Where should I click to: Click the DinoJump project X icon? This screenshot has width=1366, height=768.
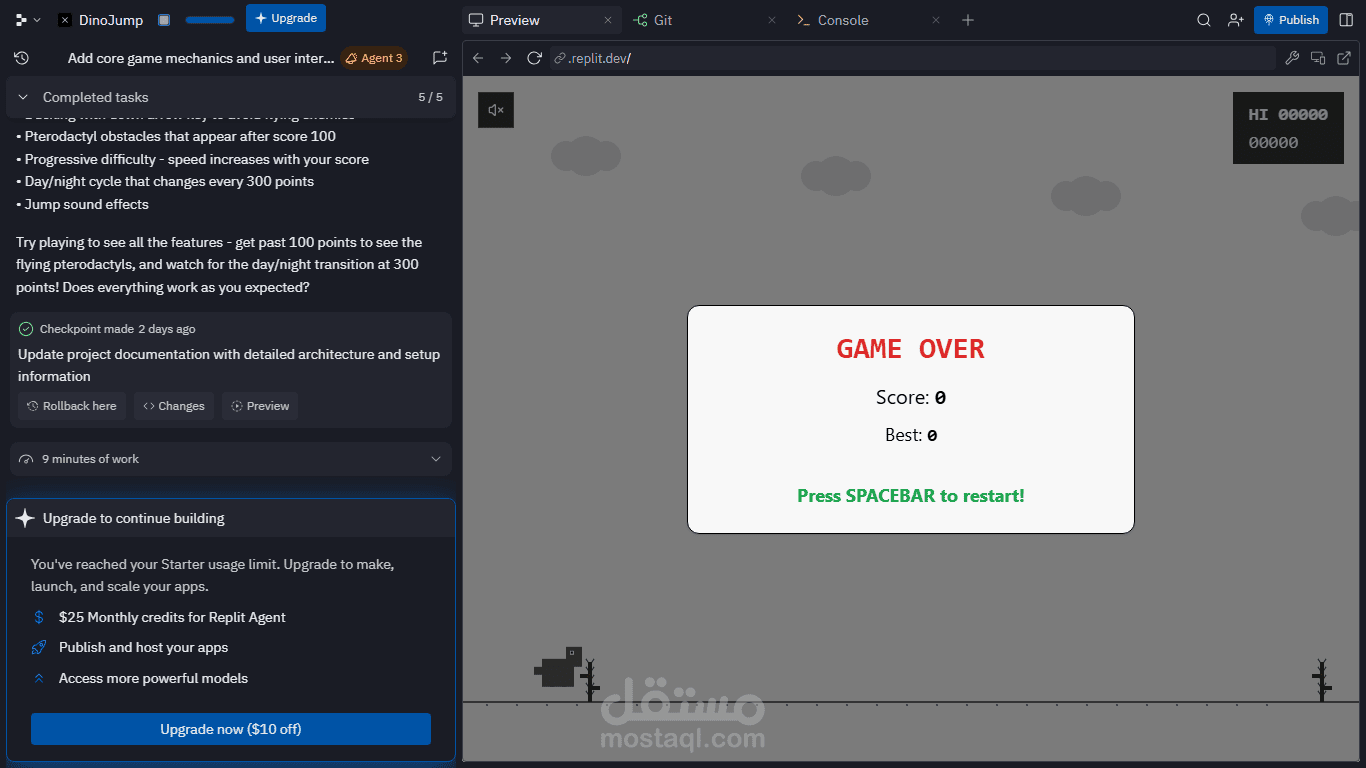pos(65,20)
